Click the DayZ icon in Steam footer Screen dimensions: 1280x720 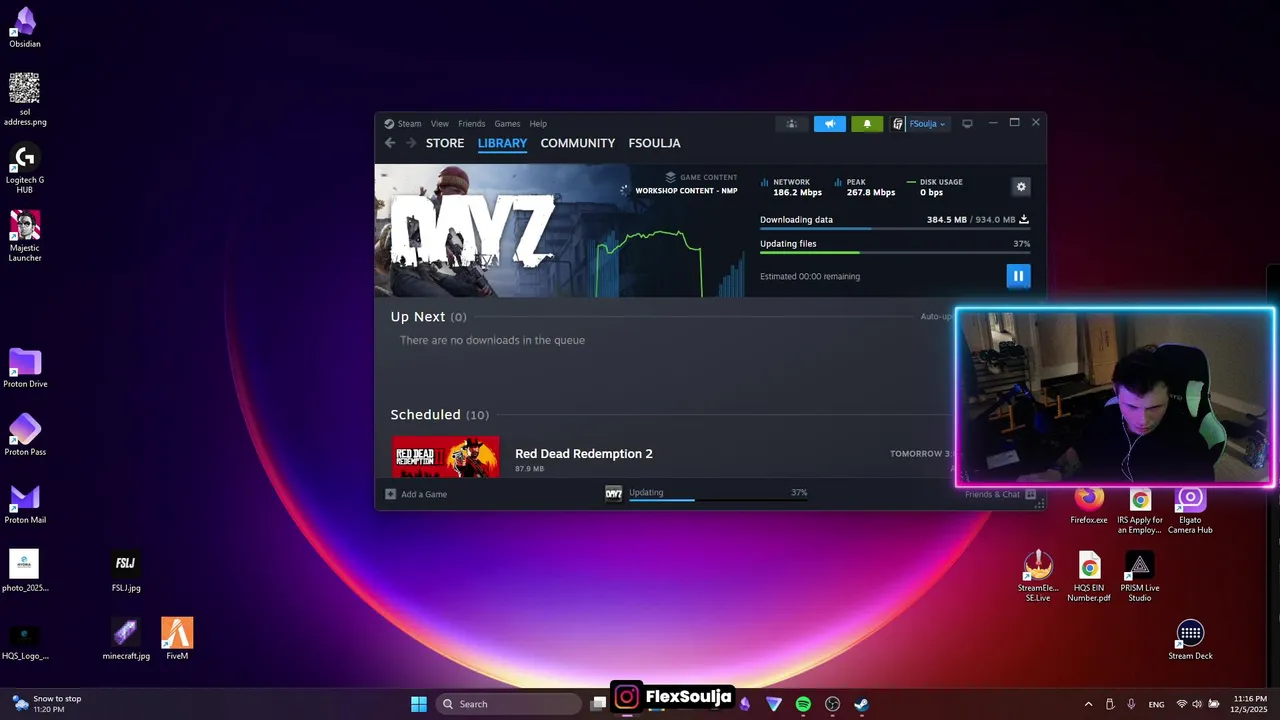point(614,493)
